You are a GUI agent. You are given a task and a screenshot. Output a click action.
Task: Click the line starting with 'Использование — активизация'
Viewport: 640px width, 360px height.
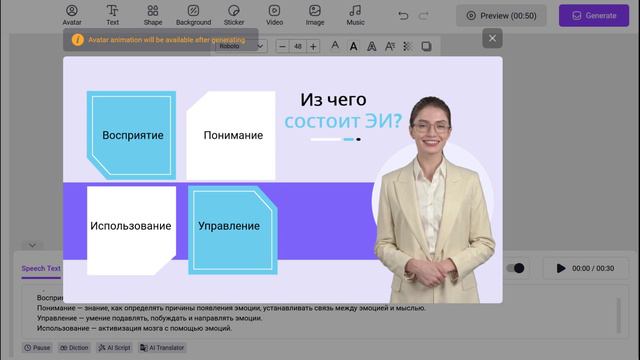pos(134,328)
